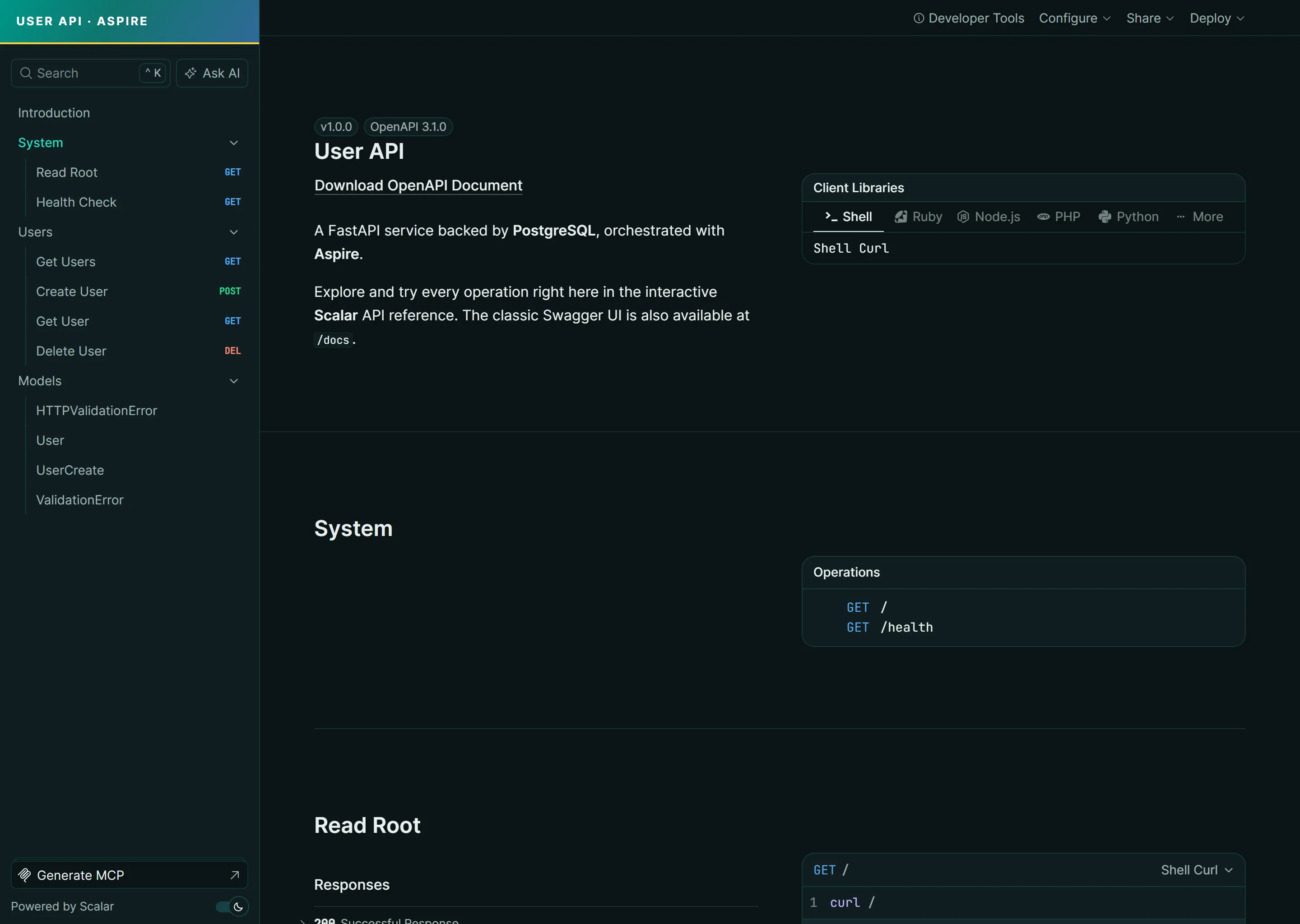This screenshot has width=1300, height=924.
Task: Open Health Check endpoint in sidebar
Action: coord(138,202)
